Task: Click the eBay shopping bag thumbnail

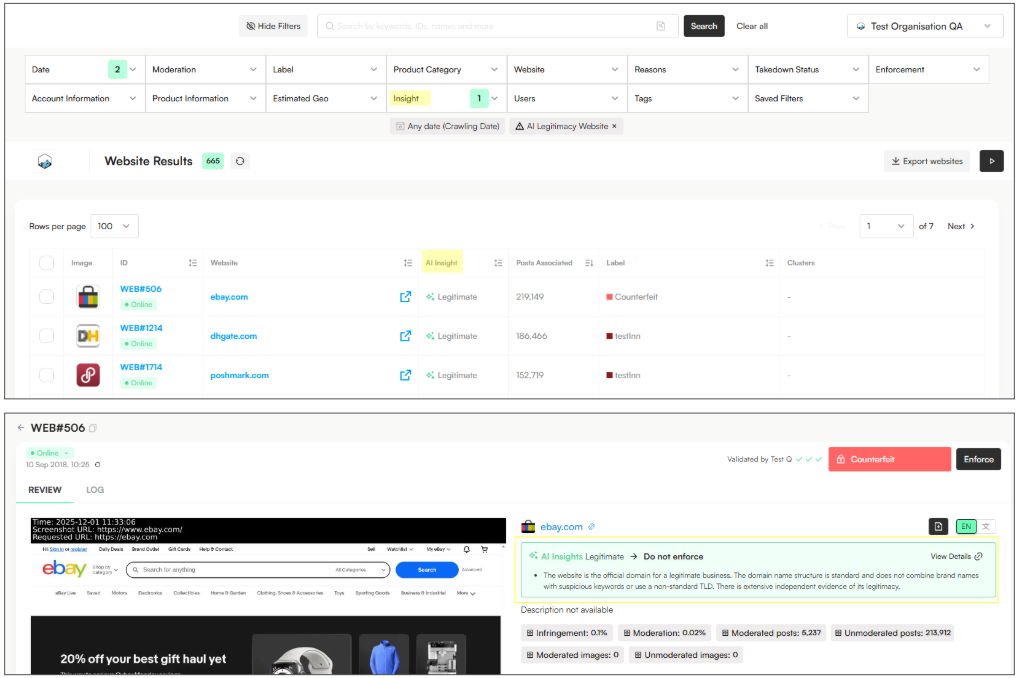Action: [88, 297]
